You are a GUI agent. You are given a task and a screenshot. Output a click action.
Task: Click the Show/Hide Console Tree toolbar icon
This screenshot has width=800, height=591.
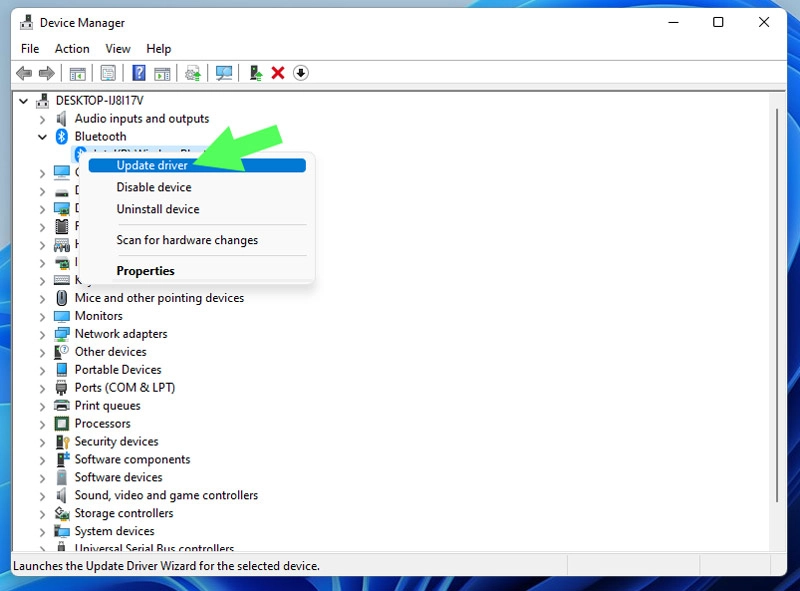point(78,73)
